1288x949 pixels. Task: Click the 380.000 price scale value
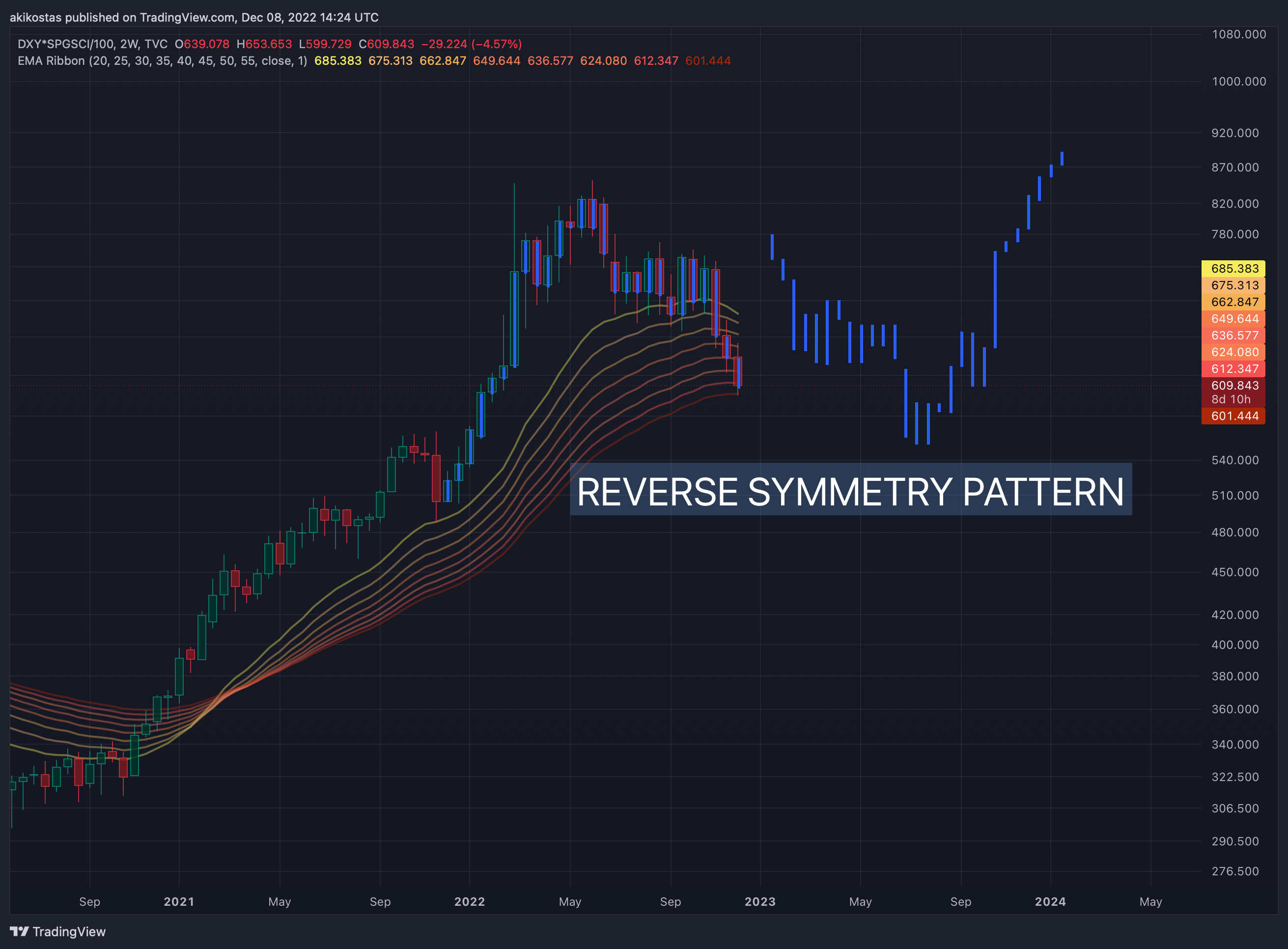1234,676
